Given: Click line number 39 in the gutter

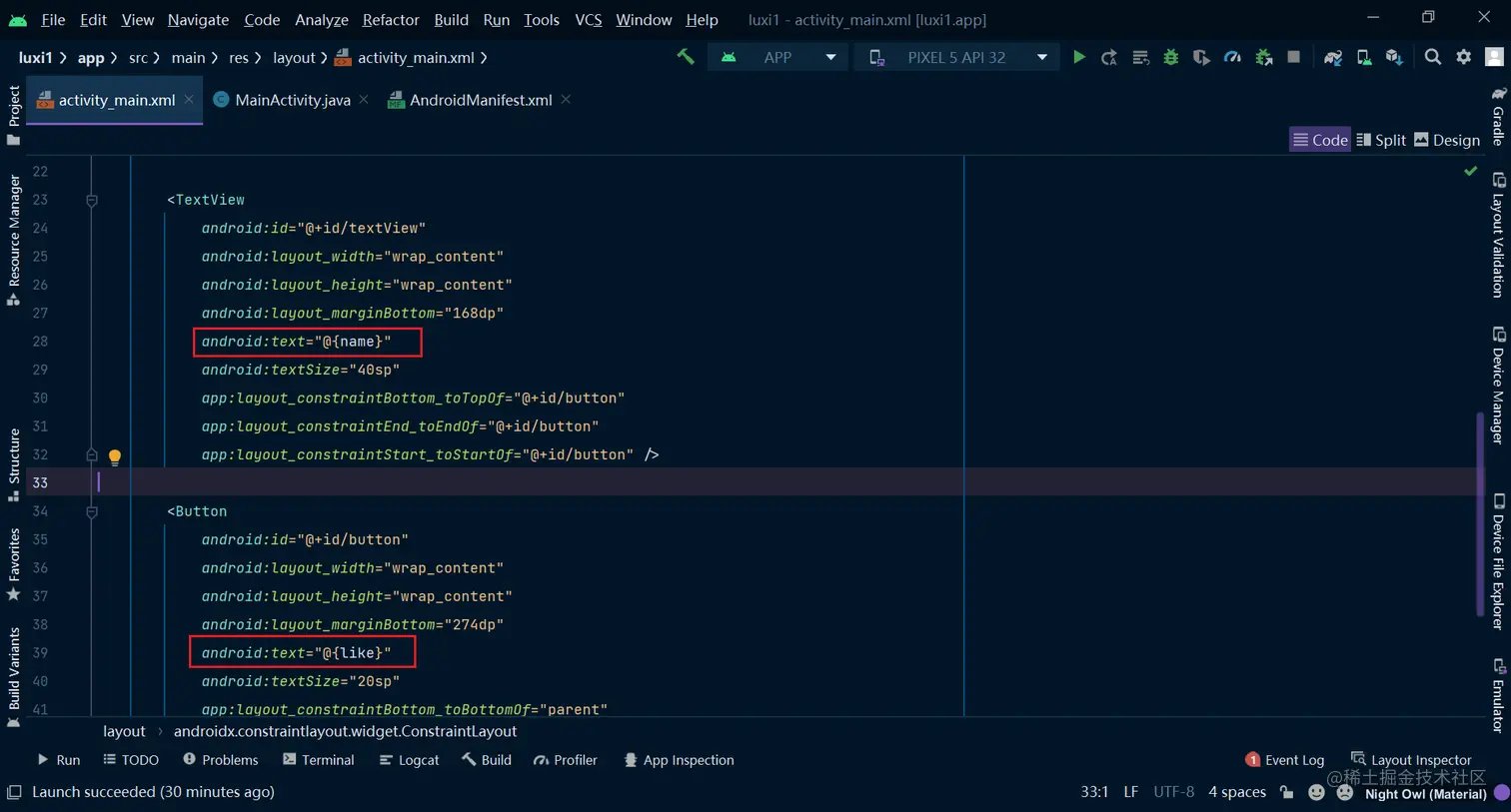Looking at the screenshot, I should click(x=40, y=653).
